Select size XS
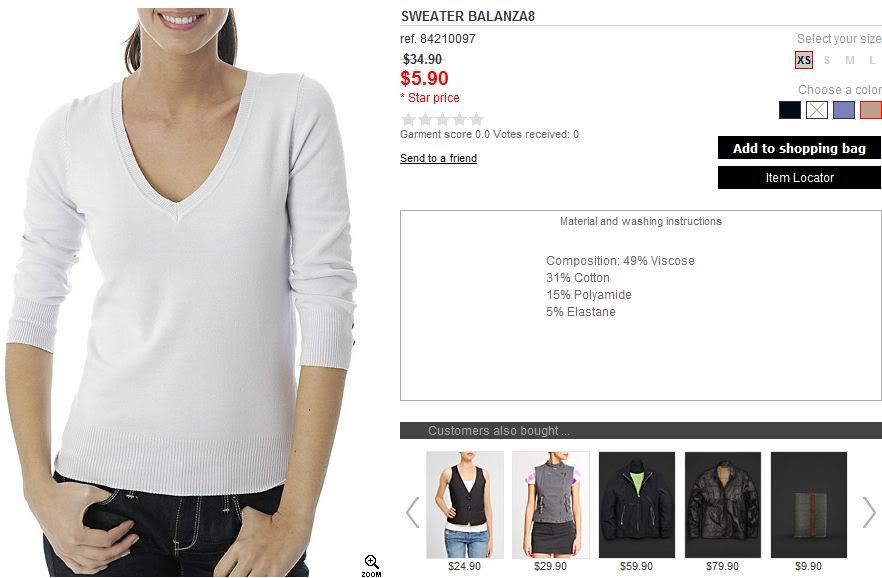The width and height of the screenshot is (882, 578). [804, 60]
